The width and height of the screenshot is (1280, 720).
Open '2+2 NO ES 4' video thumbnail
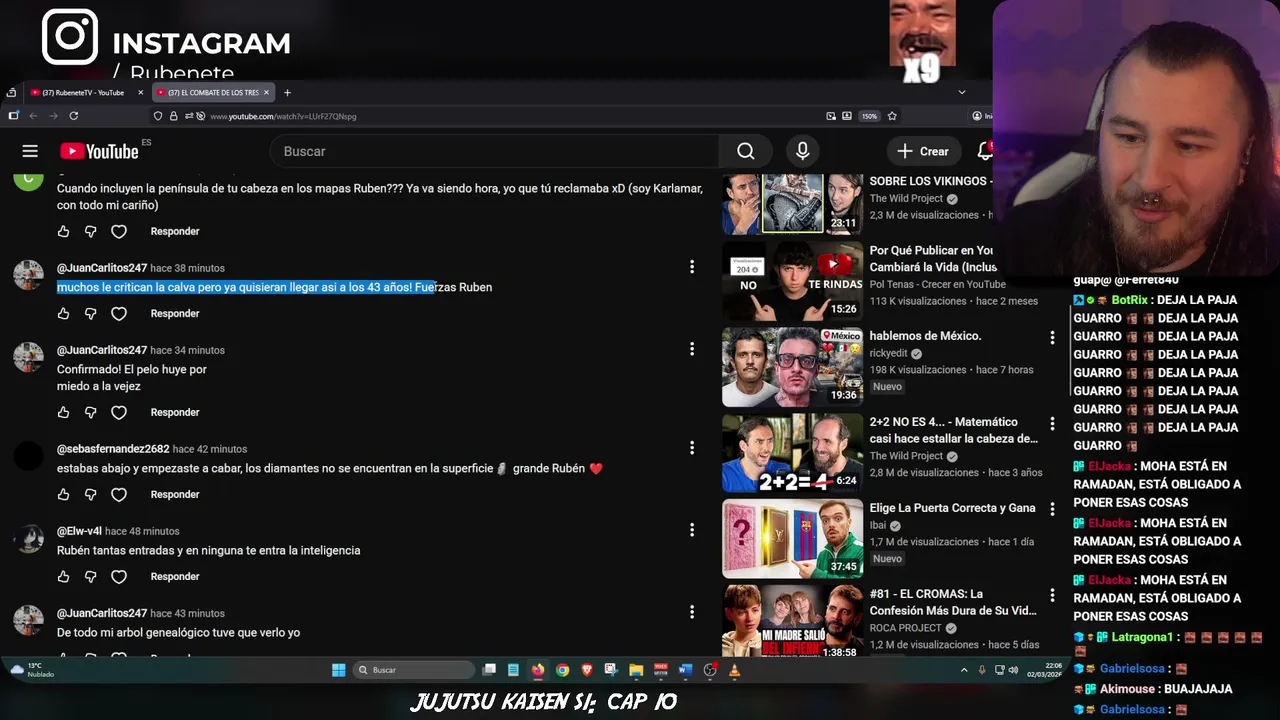click(792, 453)
